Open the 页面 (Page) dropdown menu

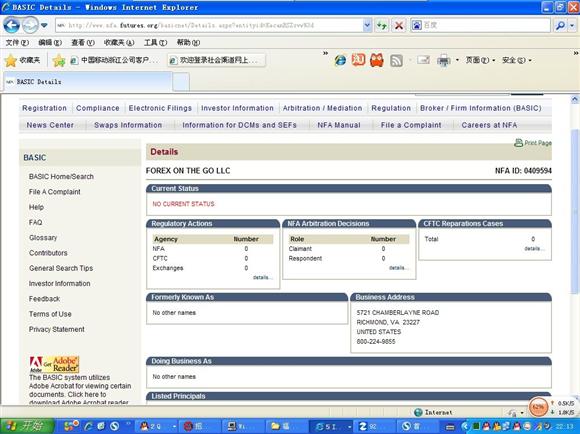click(x=480, y=60)
